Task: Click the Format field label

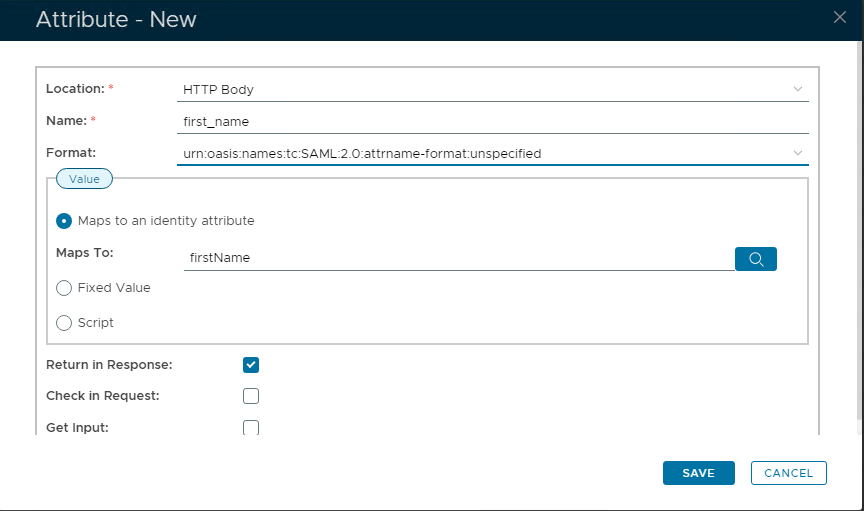Action: (x=70, y=153)
